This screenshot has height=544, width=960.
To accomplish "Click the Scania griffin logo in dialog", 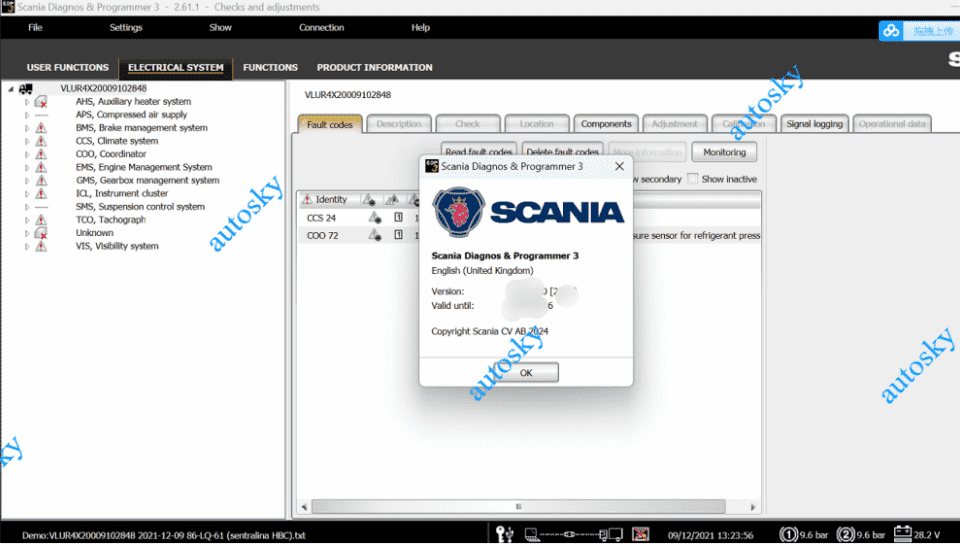I will pos(459,212).
